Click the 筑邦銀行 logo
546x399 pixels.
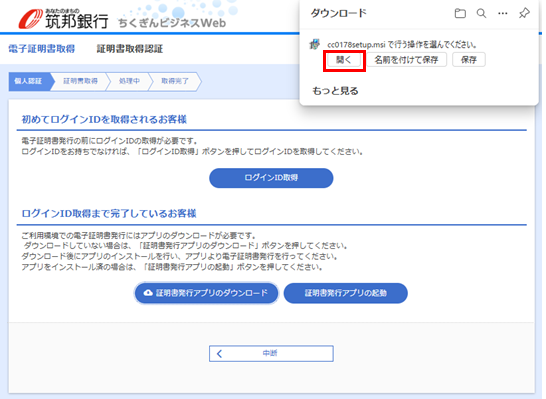(63, 19)
